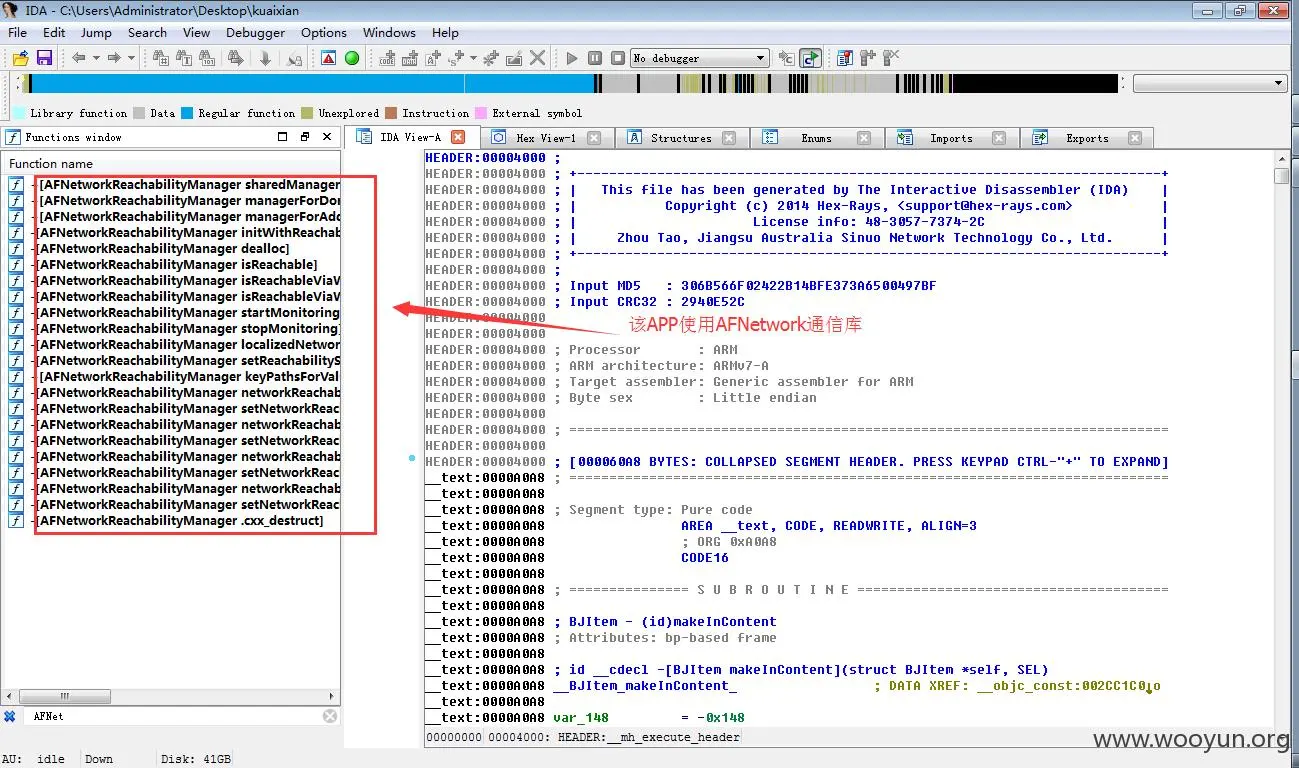Viewport: 1299px width, 768px height.
Task: Click the green circle toolbar icon
Action: click(352, 58)
